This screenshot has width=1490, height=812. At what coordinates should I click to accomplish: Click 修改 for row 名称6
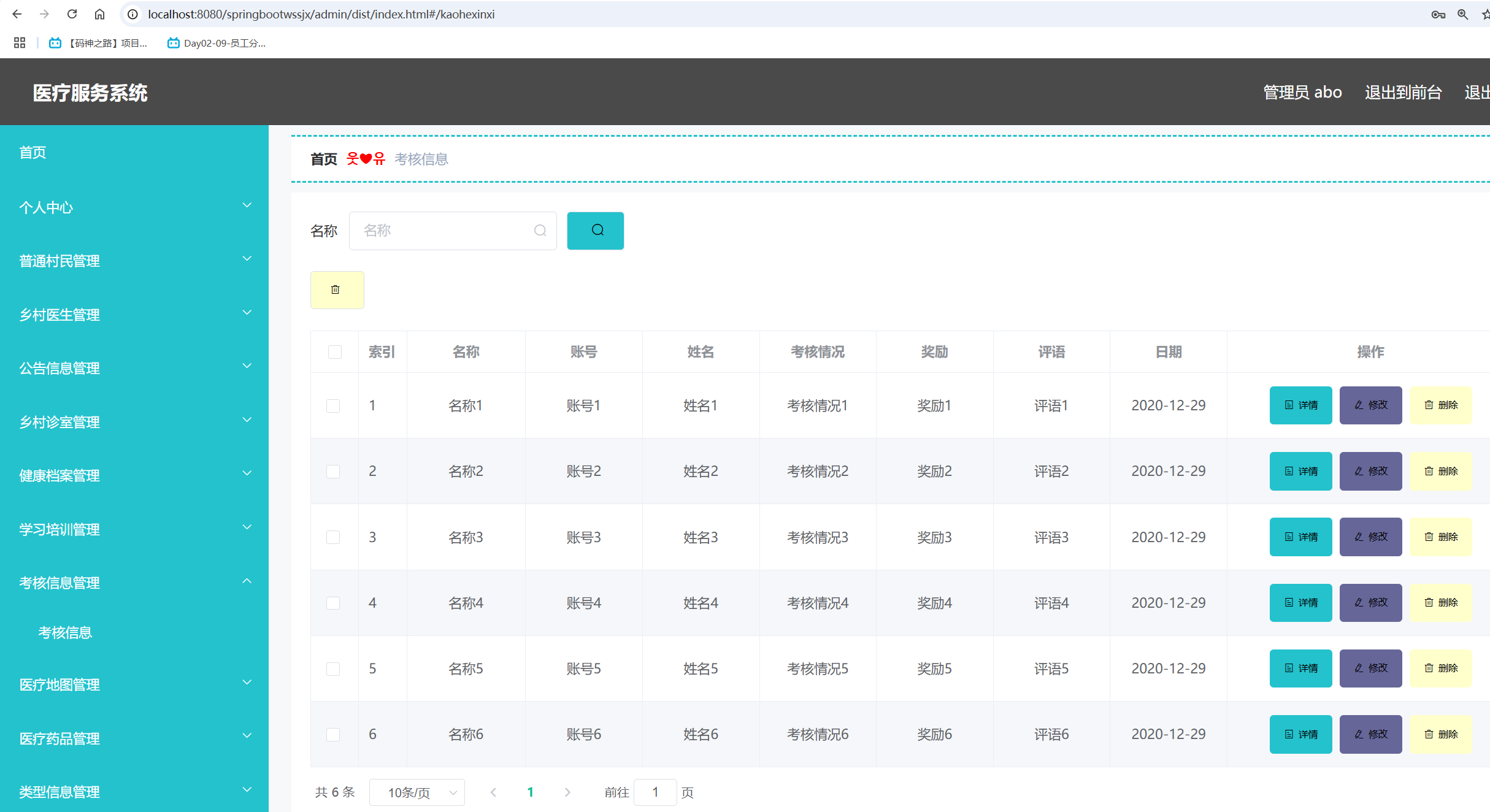[1370, 734]
